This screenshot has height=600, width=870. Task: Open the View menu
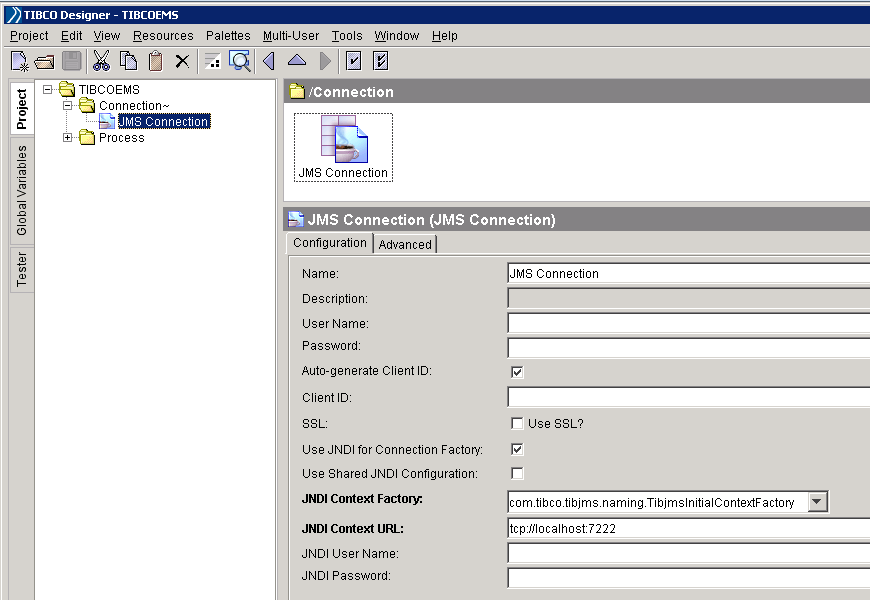point(107,36)
